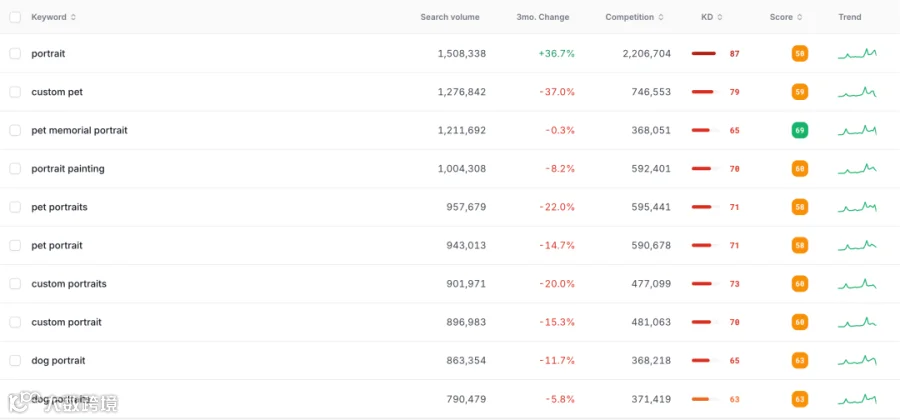Toggle the select-all checkbox in header
Image resolution: width=900 pixels, height=420 pixels.
pos(15,17)
